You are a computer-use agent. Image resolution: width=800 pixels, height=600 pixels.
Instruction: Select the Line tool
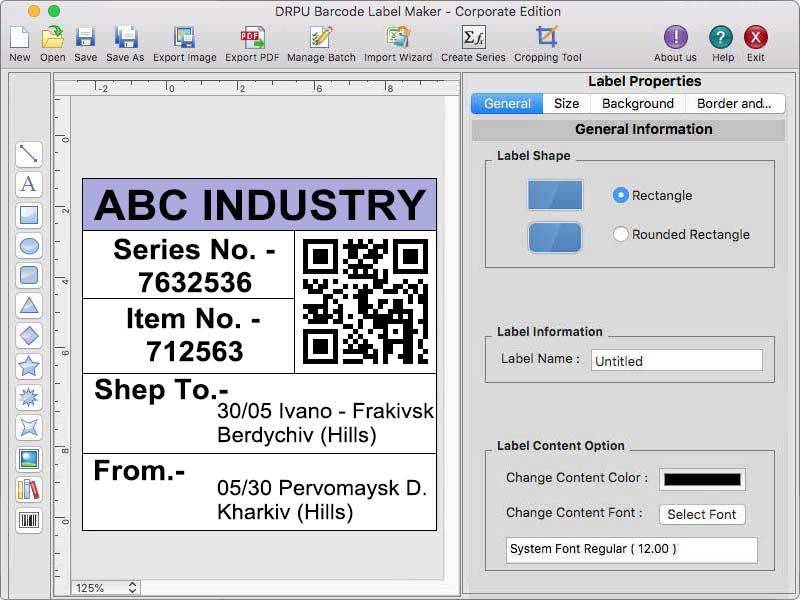[29, 154]
